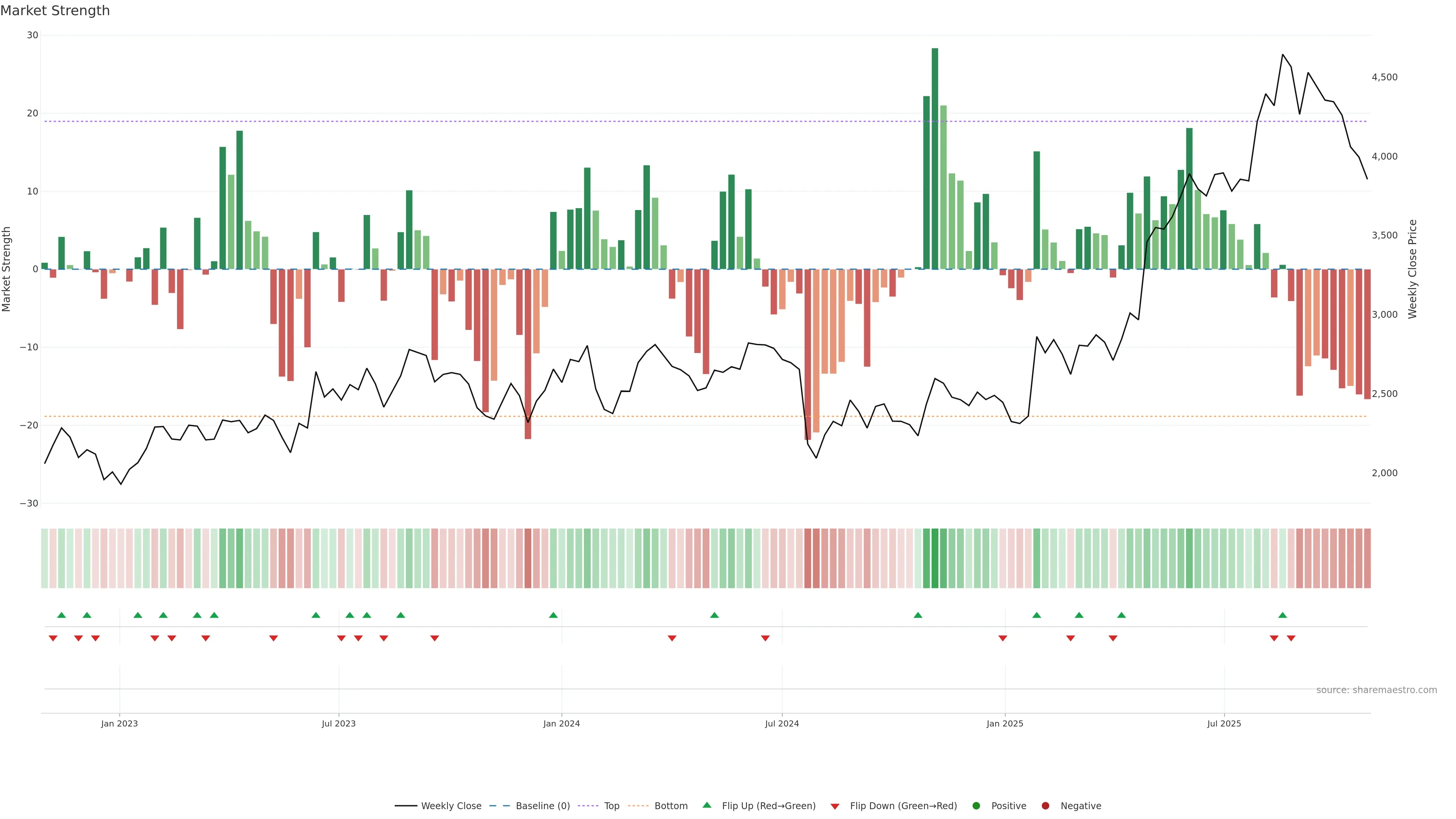Click the tallest dark green strength bar
This screenshot has width=1456, height=819.
click(935, 158)
